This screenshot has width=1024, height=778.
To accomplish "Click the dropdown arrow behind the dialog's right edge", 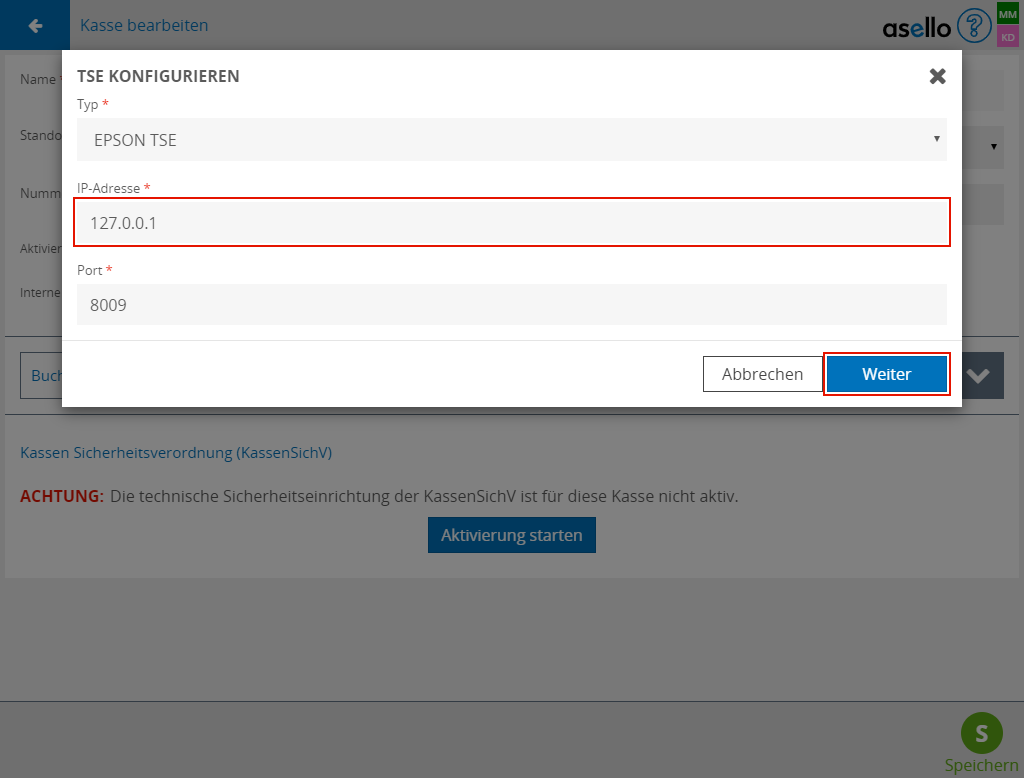I will coord(993,147).
